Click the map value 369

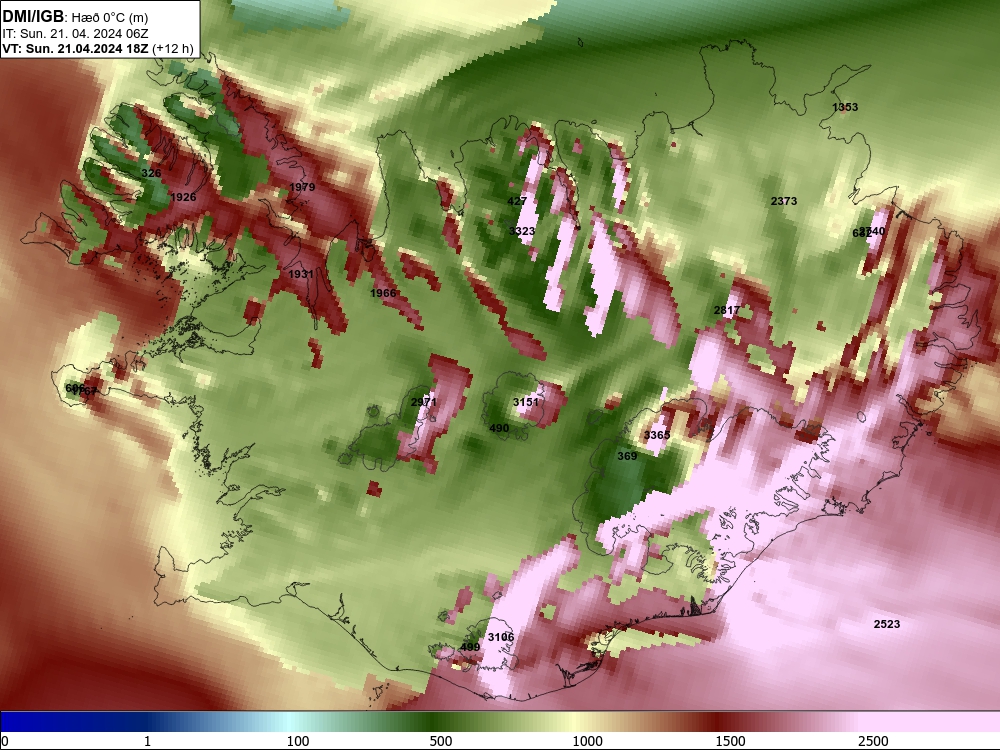click(627, 456)
